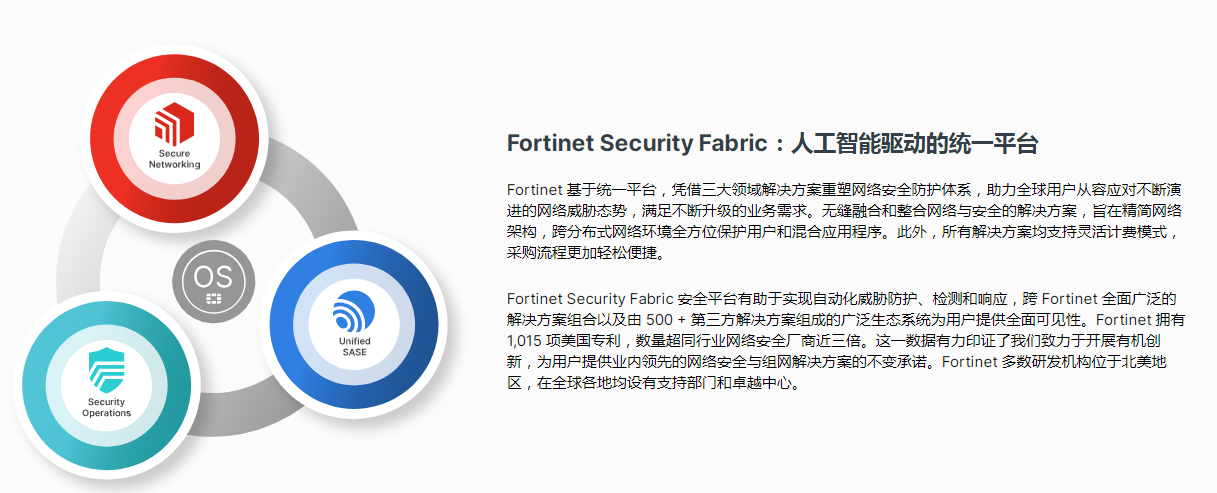The width and height of the screenshot is (1217, 493).
Task: Click the "Security Operations" text label
Action: pos(106,407)
